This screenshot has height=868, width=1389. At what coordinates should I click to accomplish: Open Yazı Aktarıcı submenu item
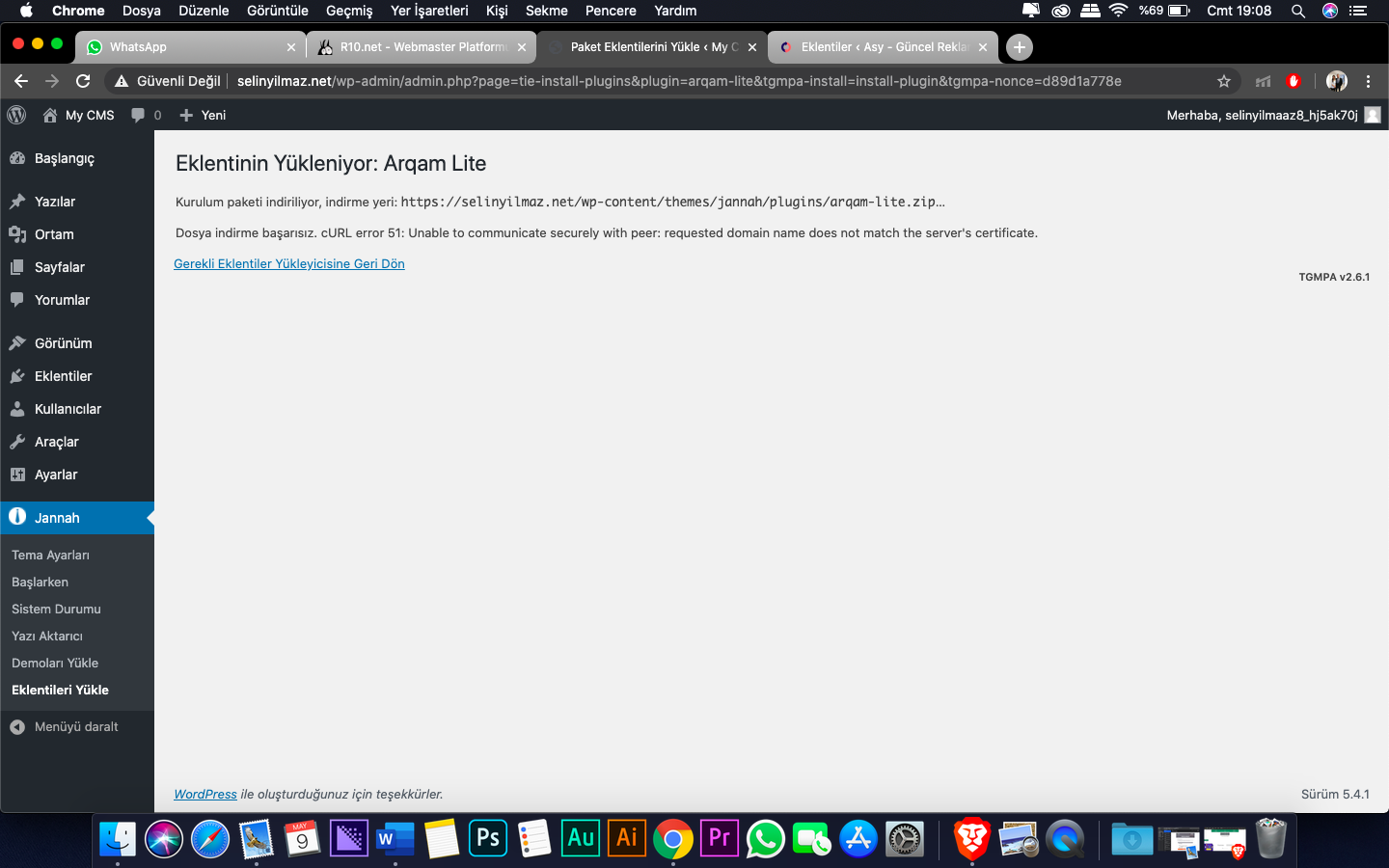(47, 636)
